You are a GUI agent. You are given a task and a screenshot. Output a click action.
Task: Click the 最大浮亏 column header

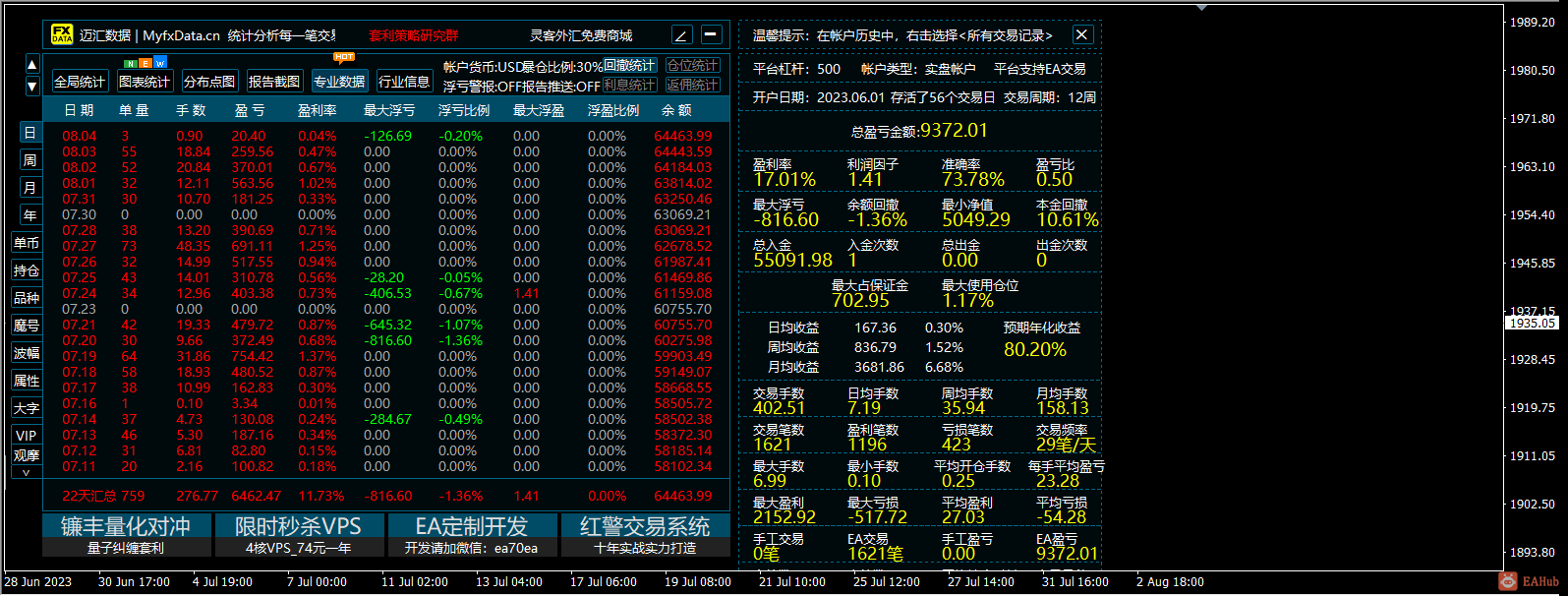click(389, 110)
